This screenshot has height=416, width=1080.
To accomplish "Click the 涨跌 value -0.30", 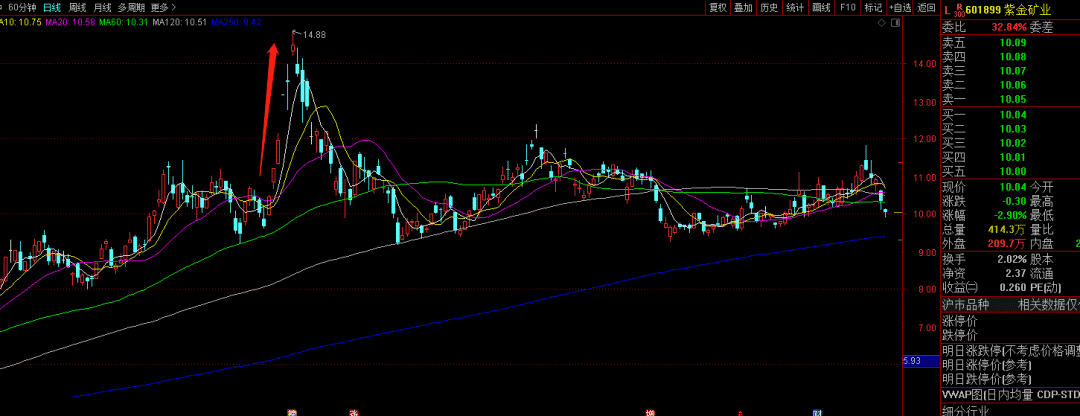I will coord(1013,200).
